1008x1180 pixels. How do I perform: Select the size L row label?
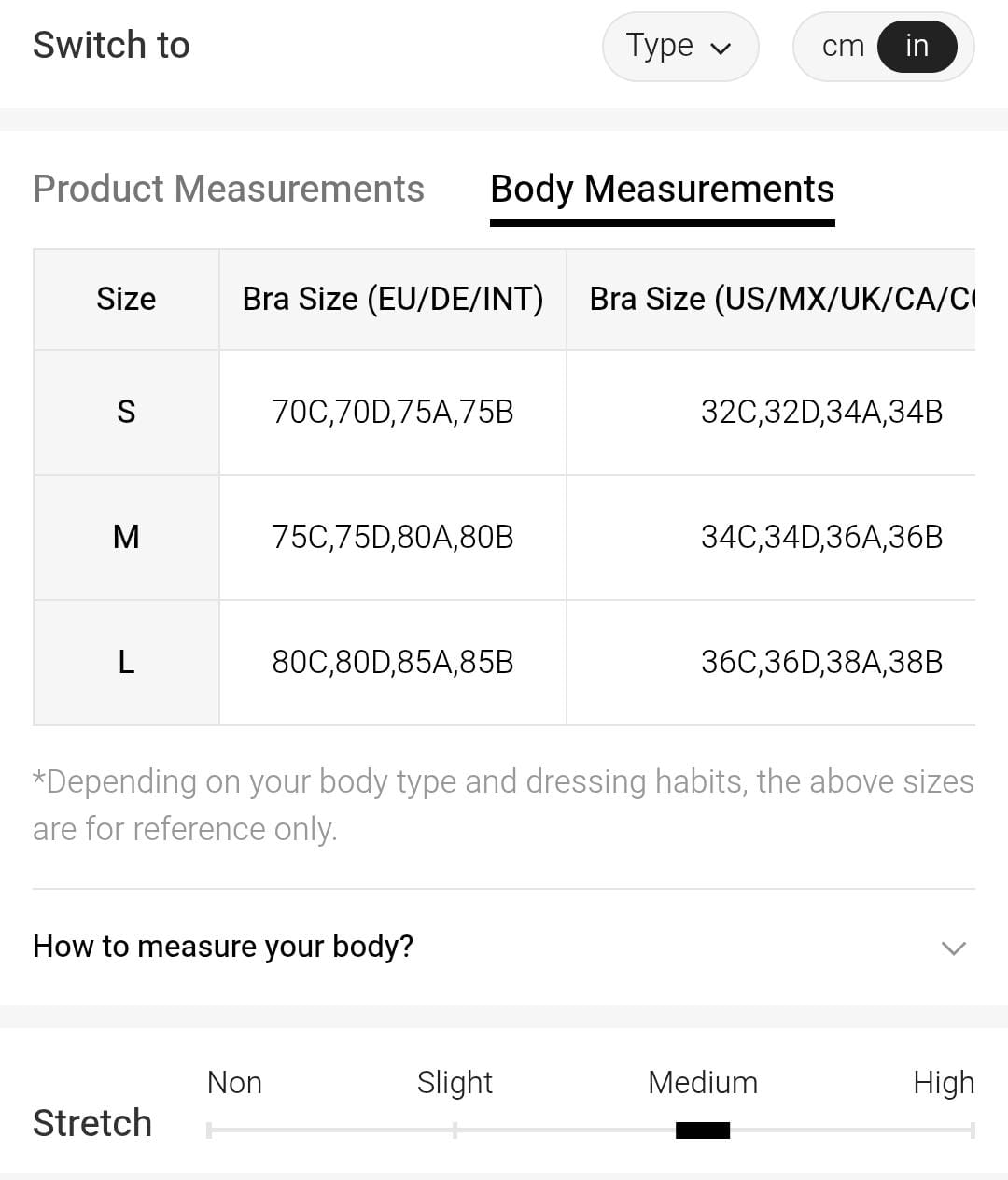click(126, 662)
